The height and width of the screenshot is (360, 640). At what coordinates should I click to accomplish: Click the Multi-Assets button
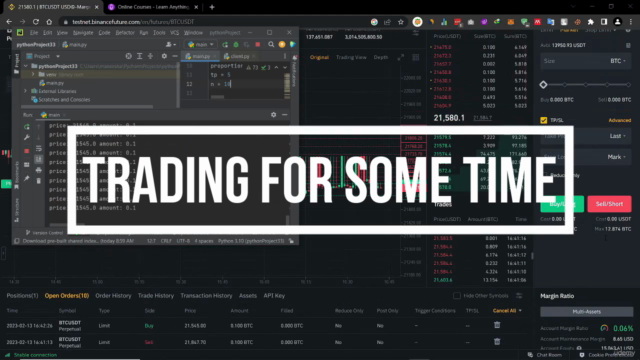[x=587, y=311]
